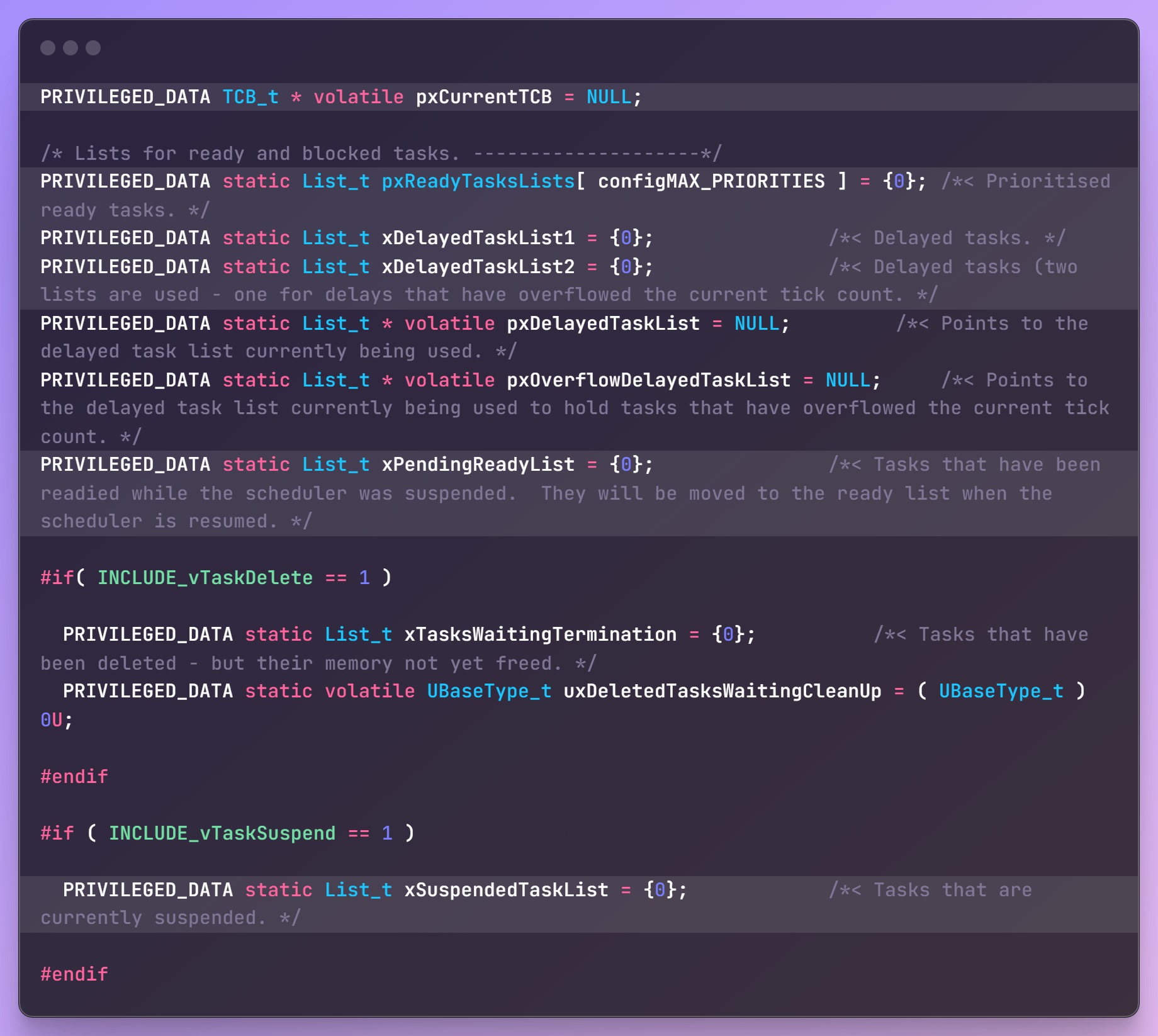Screen dimensions: 1158x1036
Task: Click the '#if(' directive before INCLUDE_vTaskDelete
Action: (x=62, y=578)
